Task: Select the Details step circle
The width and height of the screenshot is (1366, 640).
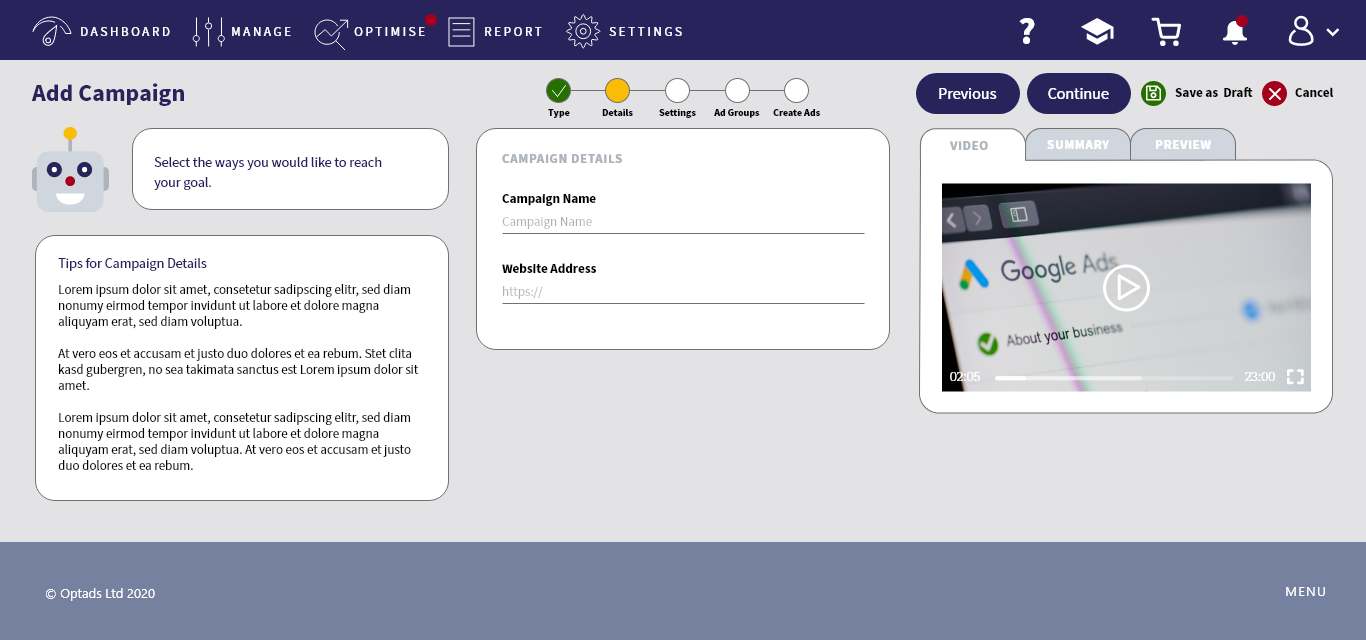Action: click(x=618, y=91)
